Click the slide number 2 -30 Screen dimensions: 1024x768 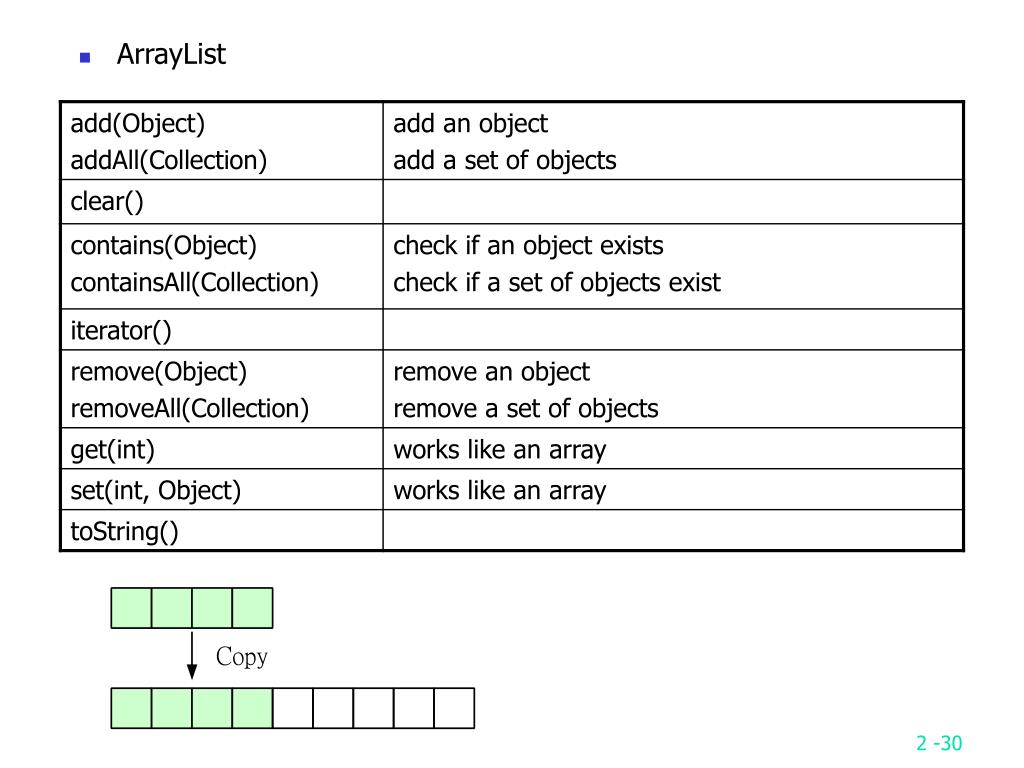[939, 743]
